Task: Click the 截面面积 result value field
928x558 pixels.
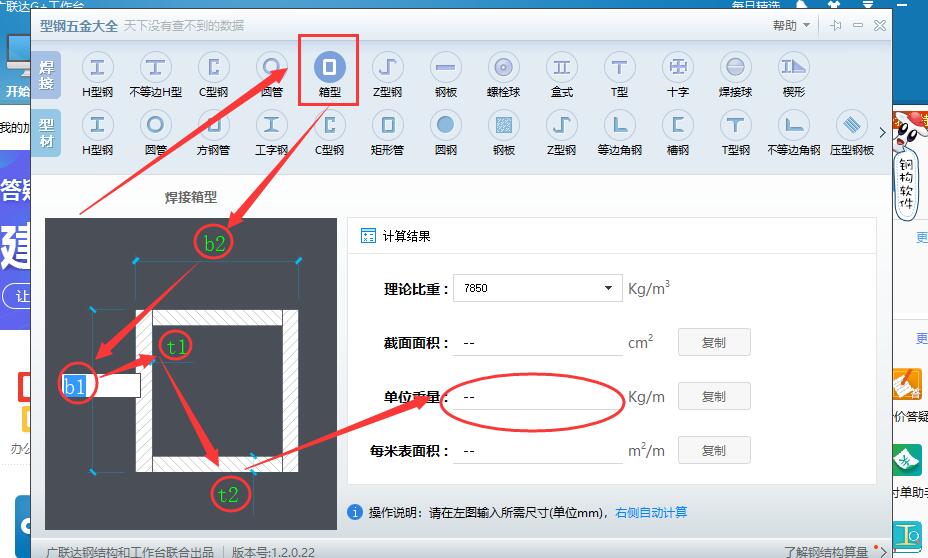Action: tap(537, 343)
